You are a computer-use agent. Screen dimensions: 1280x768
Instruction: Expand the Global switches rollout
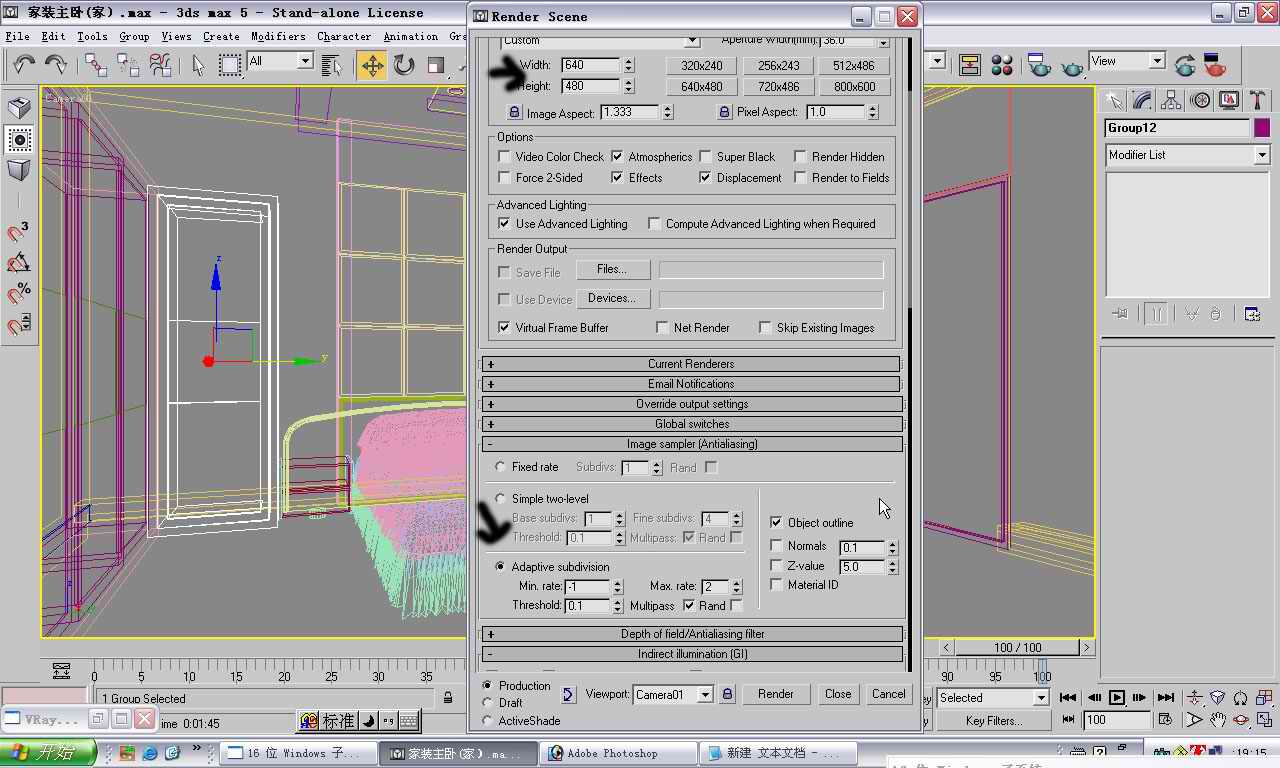click(691, 424)
